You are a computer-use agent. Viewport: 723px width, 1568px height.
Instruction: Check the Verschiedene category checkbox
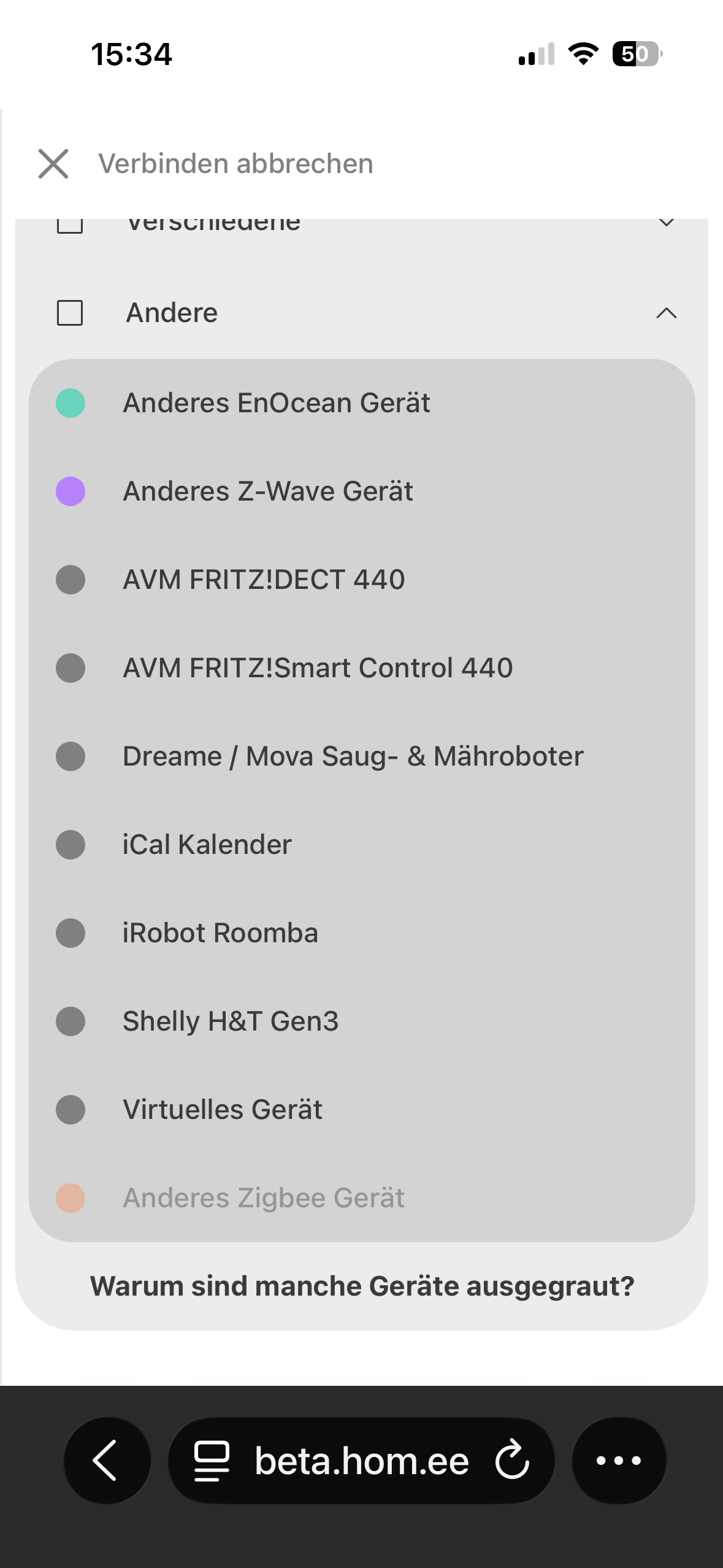click(x=70, y=225)
